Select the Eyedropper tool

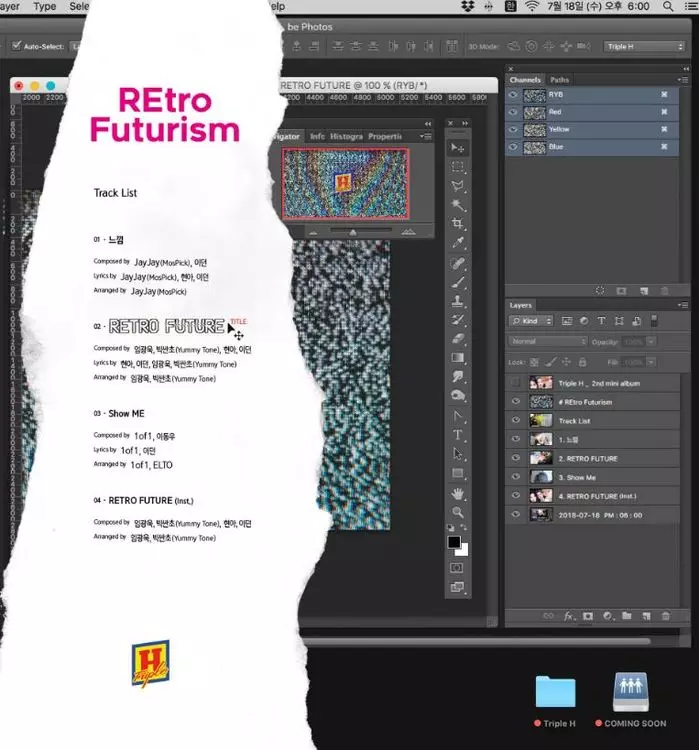coord(458,243)
